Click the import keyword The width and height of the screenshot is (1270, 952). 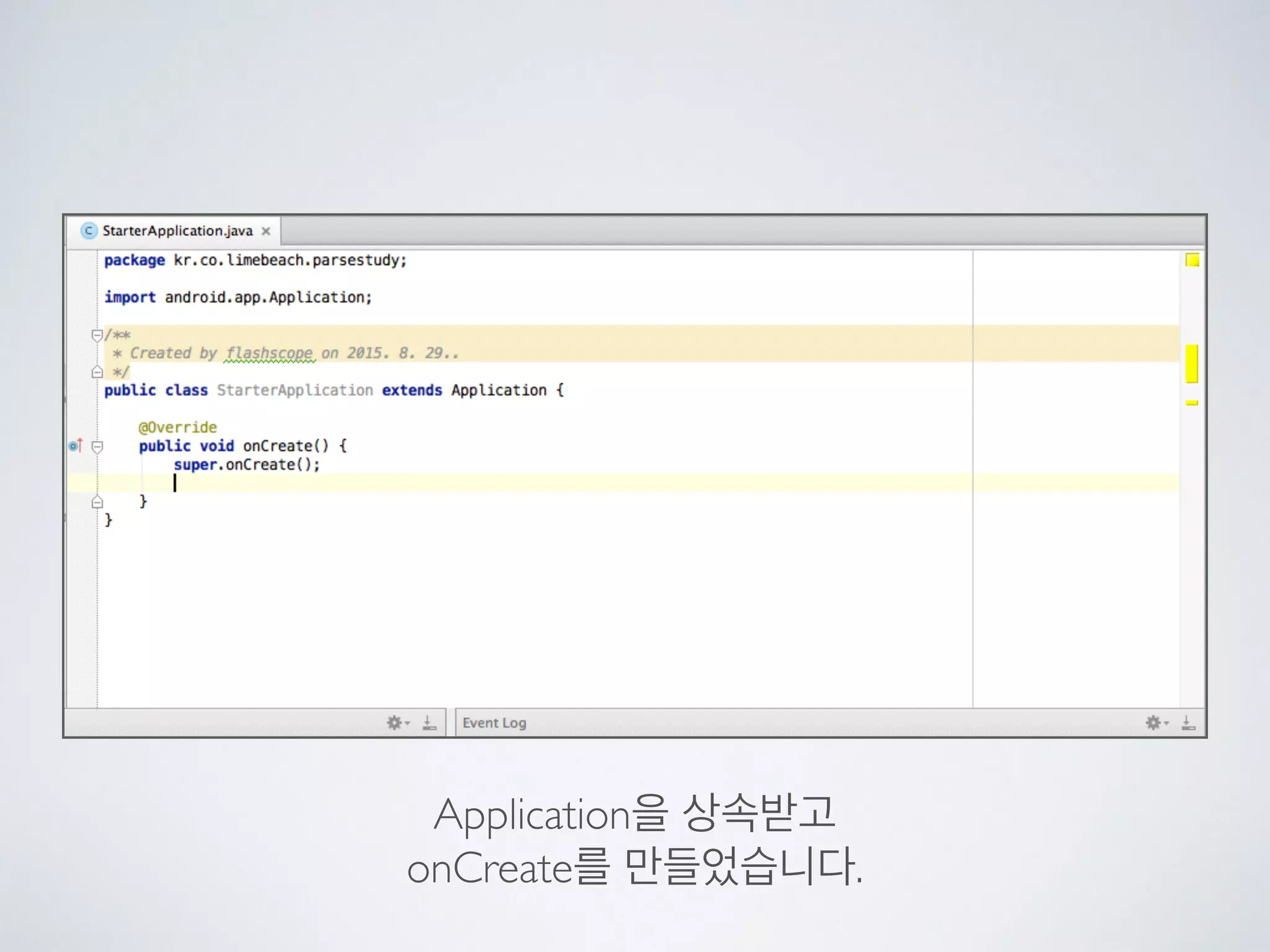130,297
